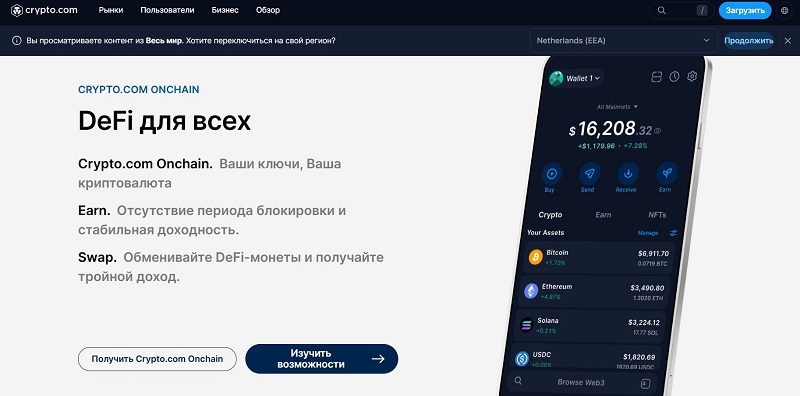Click the CRYPTO.COM ONCHAIN heading link
800x396 pixels.
click(139, 90)
